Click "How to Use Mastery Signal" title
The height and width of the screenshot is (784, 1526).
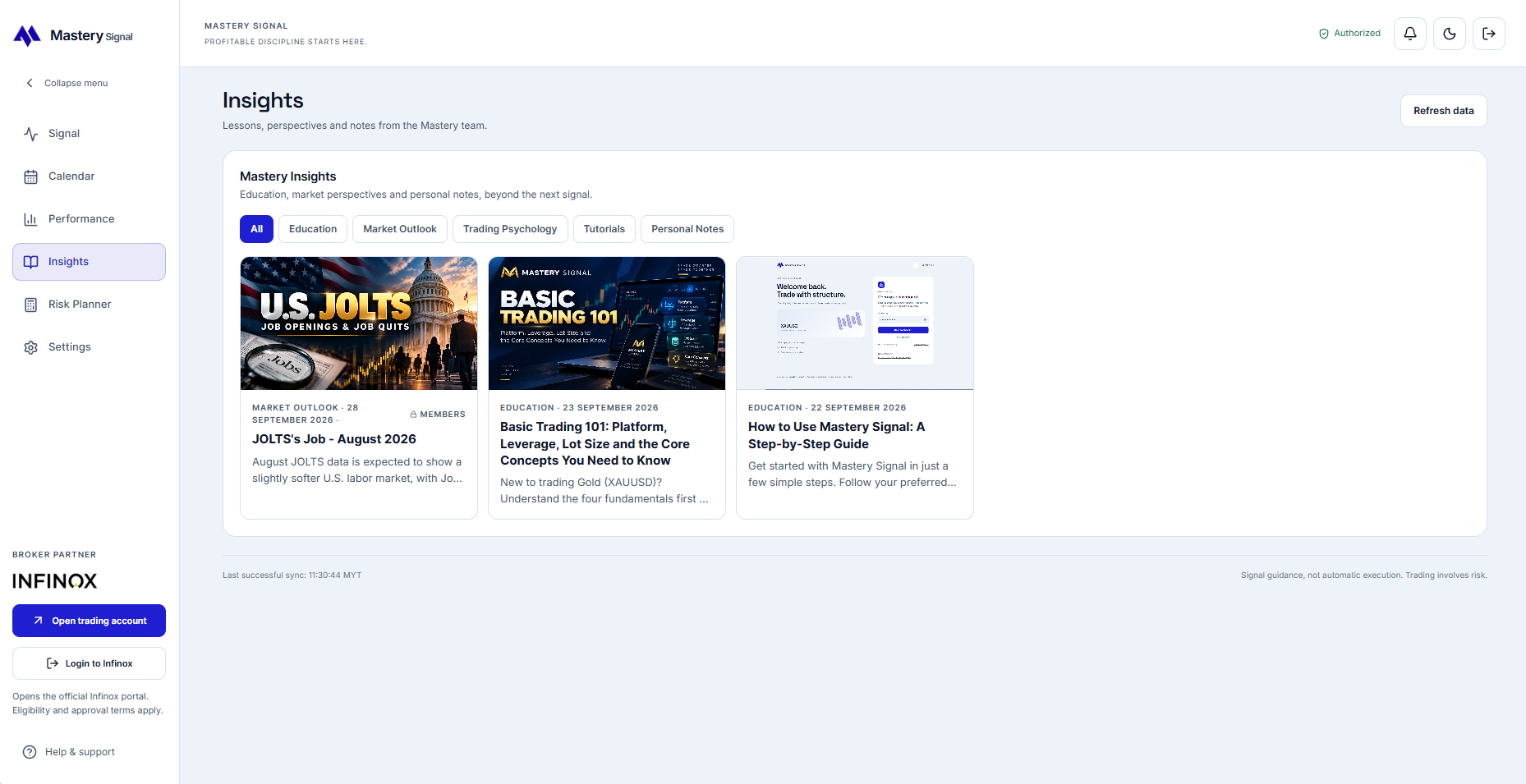click(837, 436)
